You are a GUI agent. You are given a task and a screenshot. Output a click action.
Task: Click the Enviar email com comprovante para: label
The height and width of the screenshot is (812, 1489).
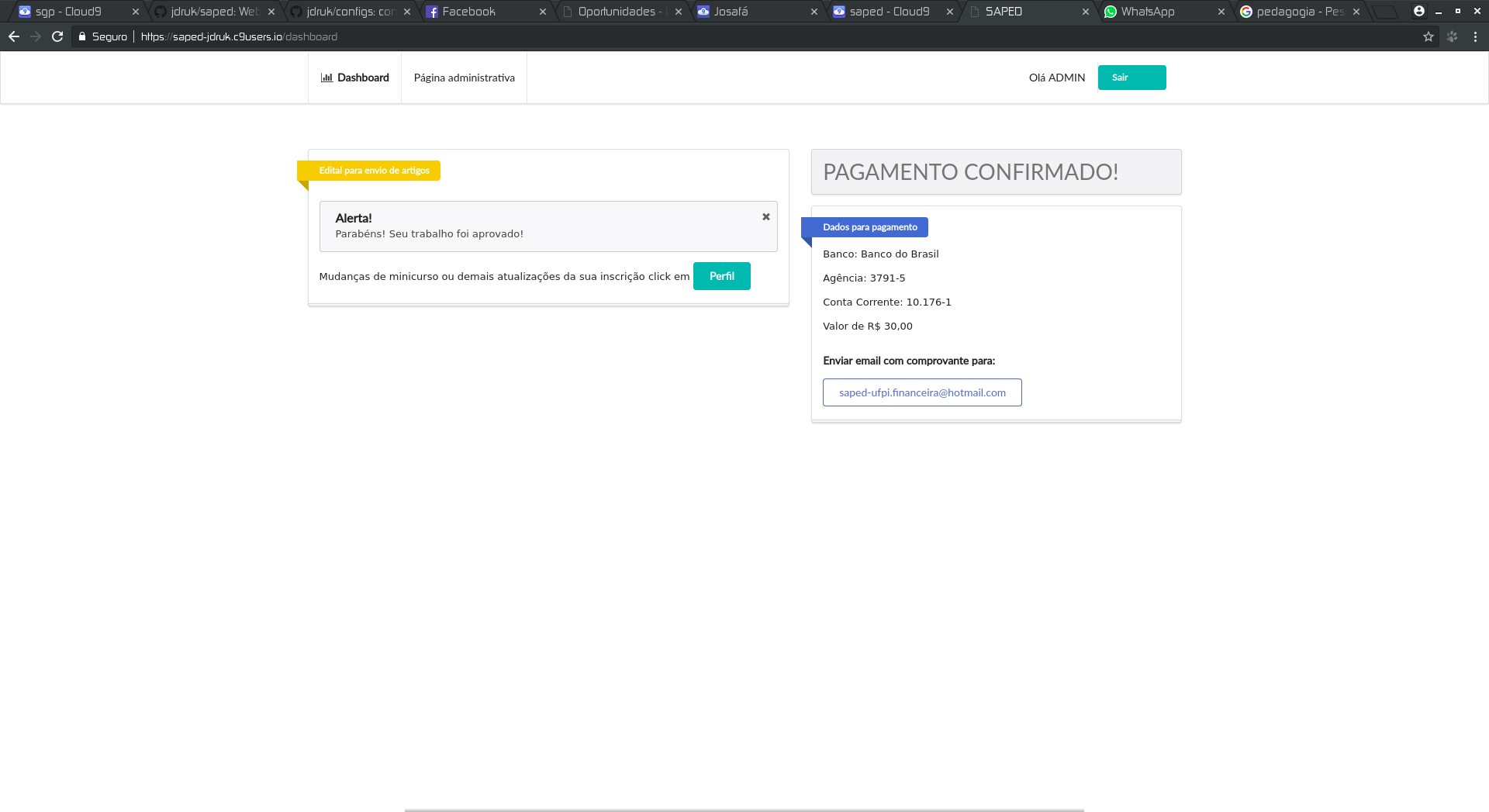click(909, 361)
